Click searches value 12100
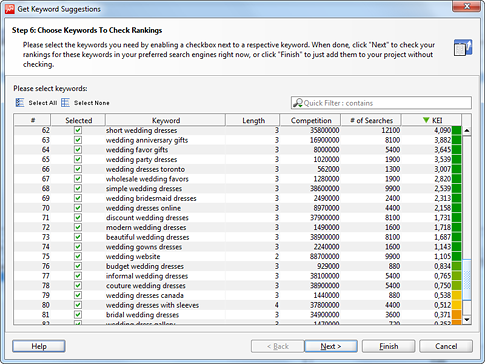Viewport: 485px width, 364px height. tap(391, 130)
